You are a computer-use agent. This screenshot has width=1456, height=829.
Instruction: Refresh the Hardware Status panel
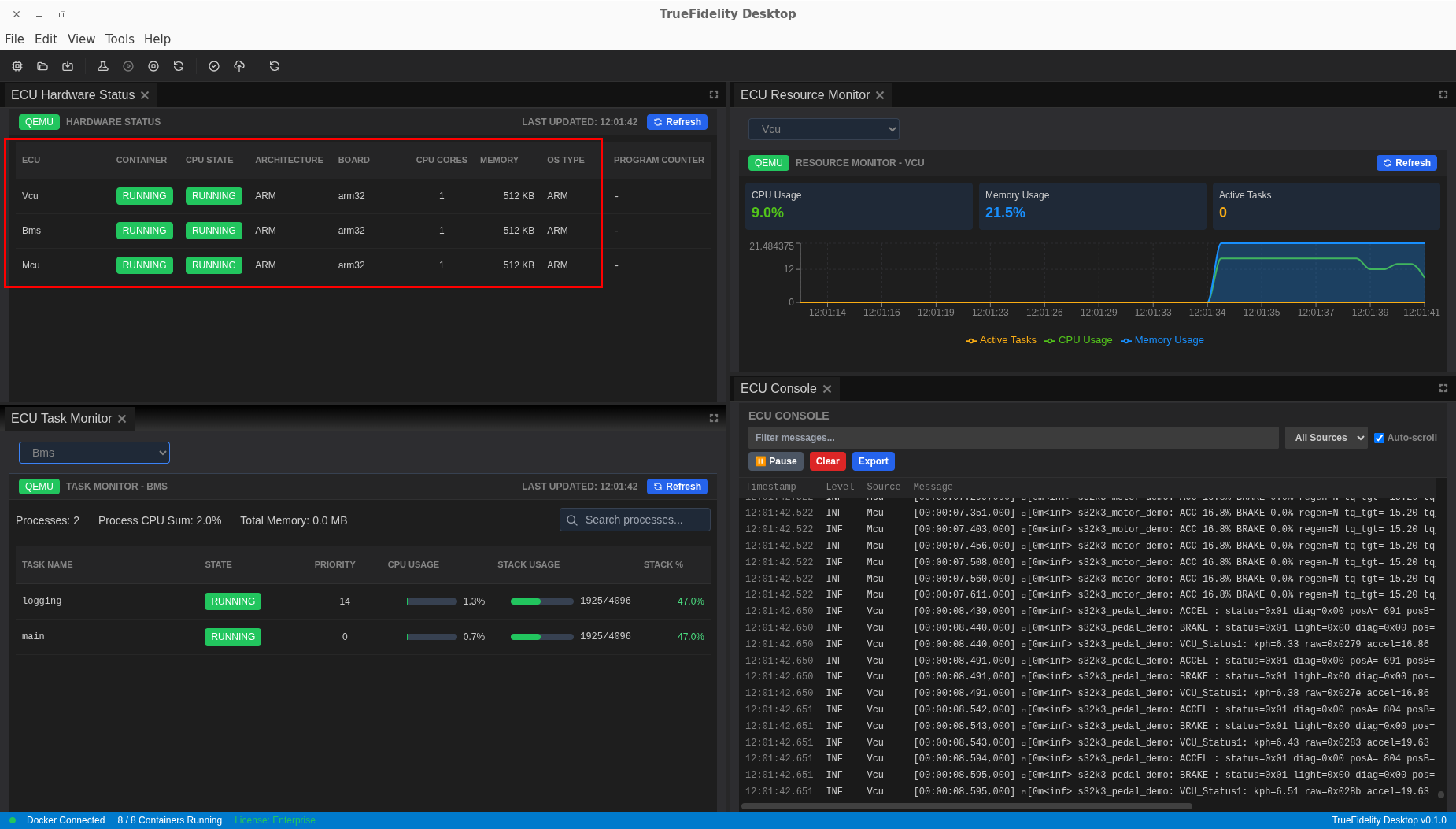[x=677, y=122]
